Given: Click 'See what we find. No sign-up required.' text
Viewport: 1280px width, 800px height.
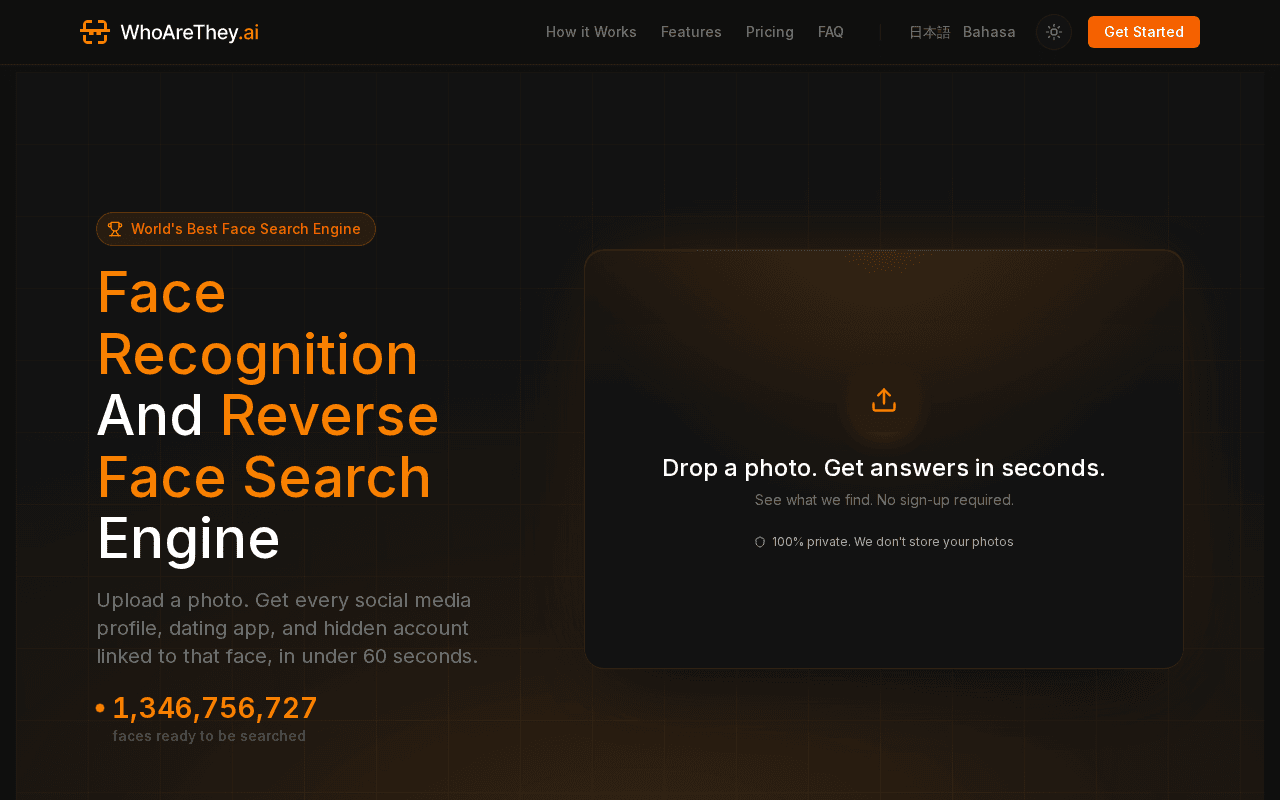Looking at the screenshot, I should [x=884, y=500].
